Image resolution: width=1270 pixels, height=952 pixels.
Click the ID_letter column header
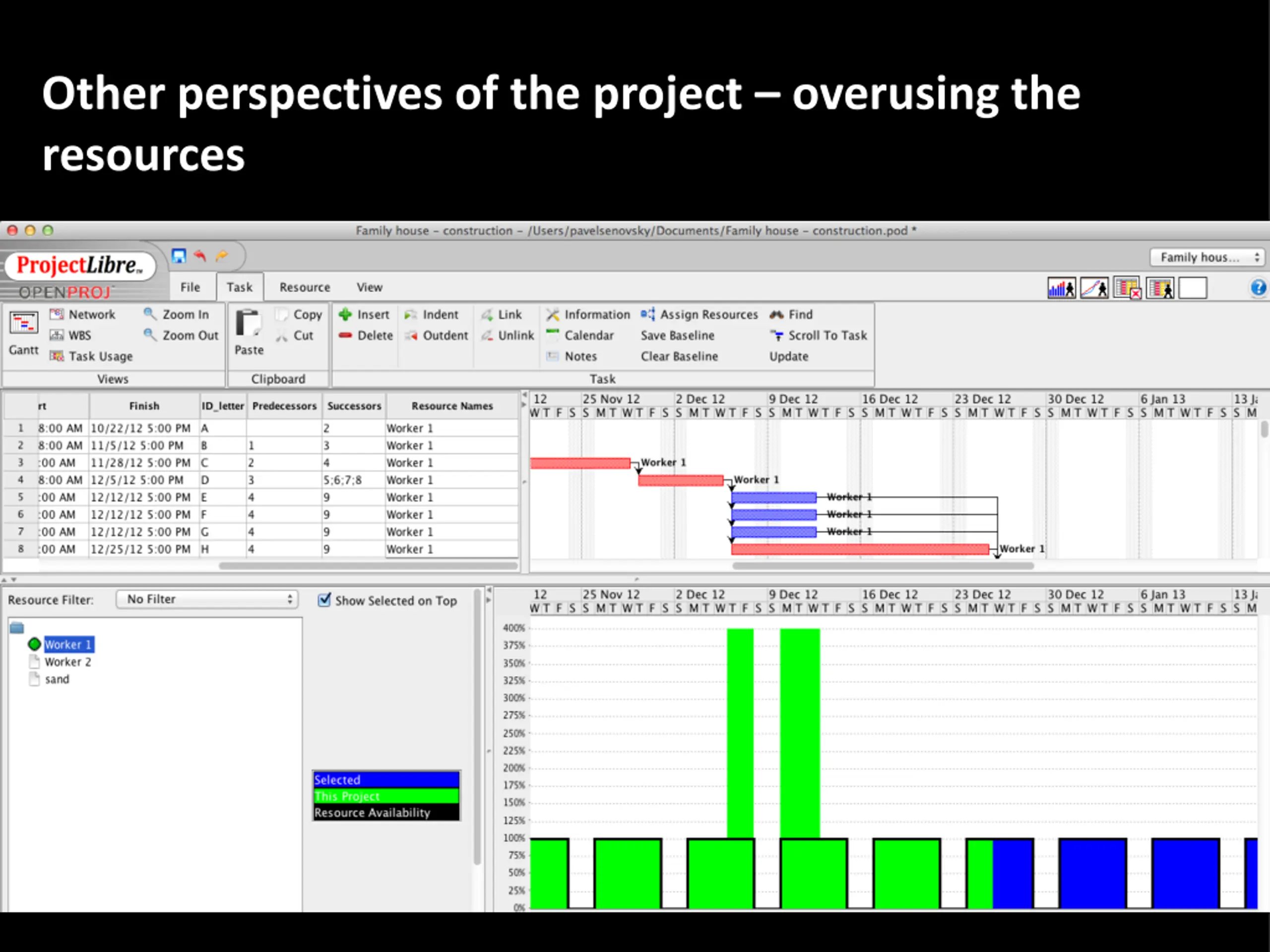tap(223, 406)
